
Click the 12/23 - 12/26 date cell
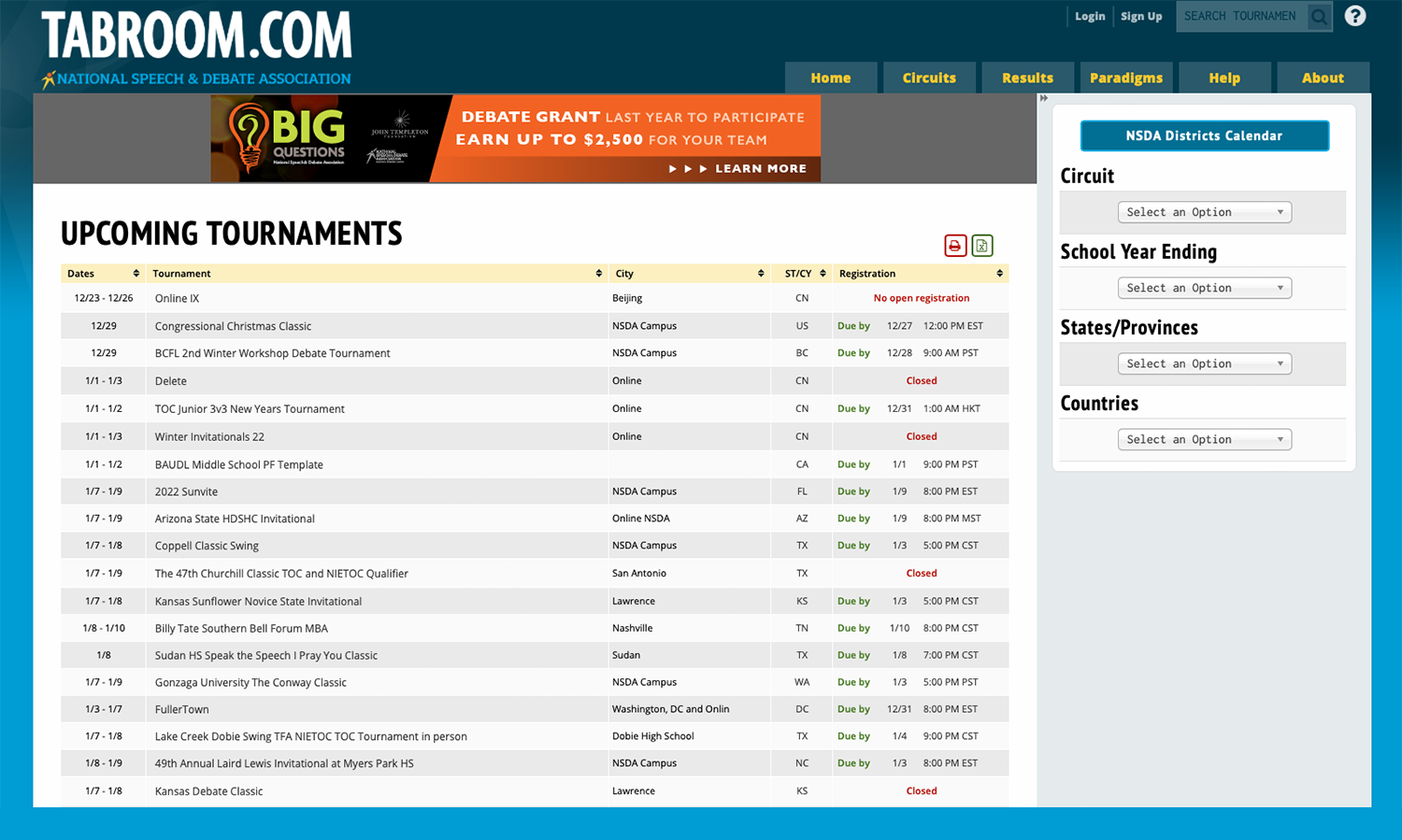click(x=104, y=298)
